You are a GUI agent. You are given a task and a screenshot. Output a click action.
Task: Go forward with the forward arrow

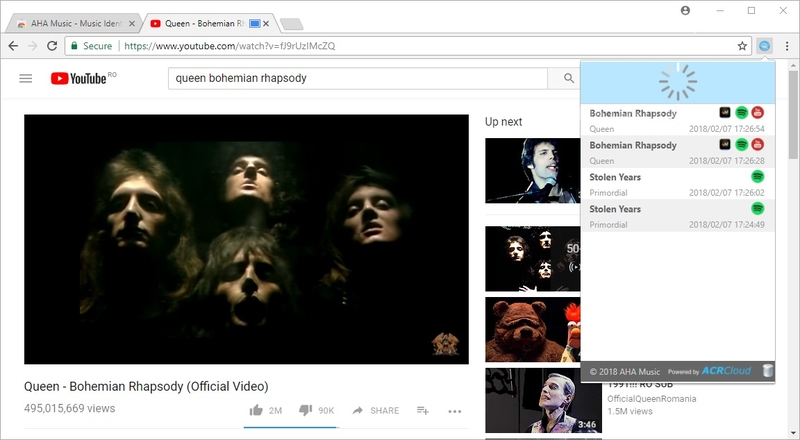[x=33, y=46]
